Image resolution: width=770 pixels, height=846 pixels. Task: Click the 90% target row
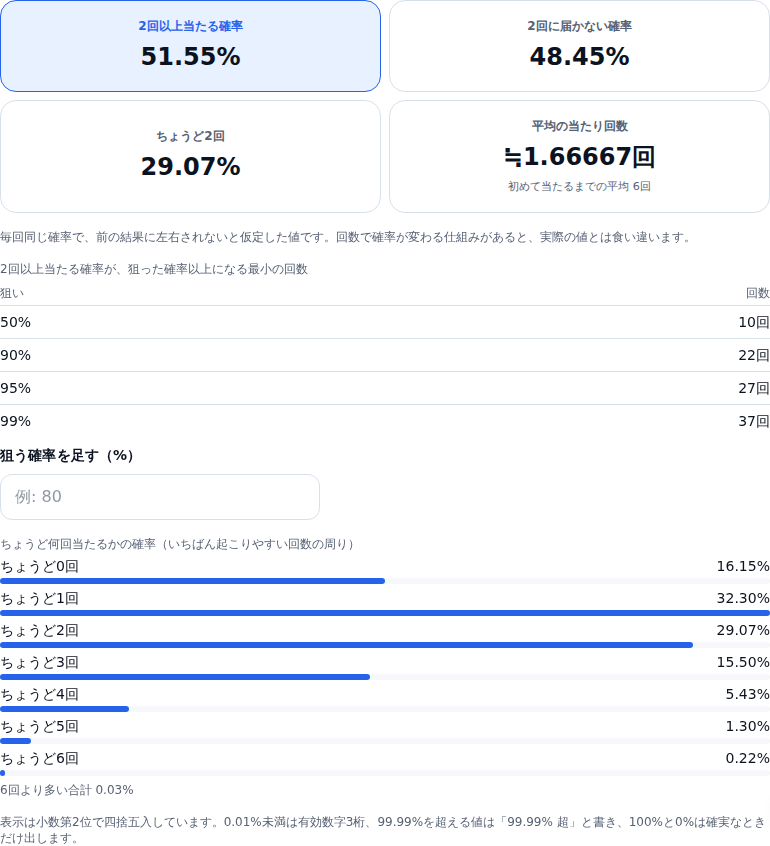click(x=385, y=355)
